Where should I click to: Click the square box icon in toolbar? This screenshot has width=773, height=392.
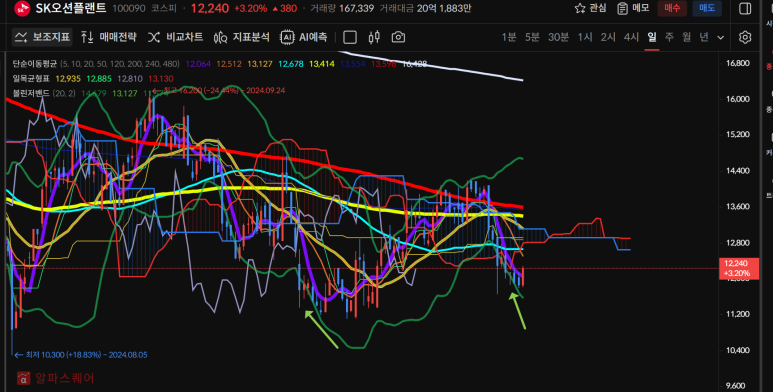[350, 37]
